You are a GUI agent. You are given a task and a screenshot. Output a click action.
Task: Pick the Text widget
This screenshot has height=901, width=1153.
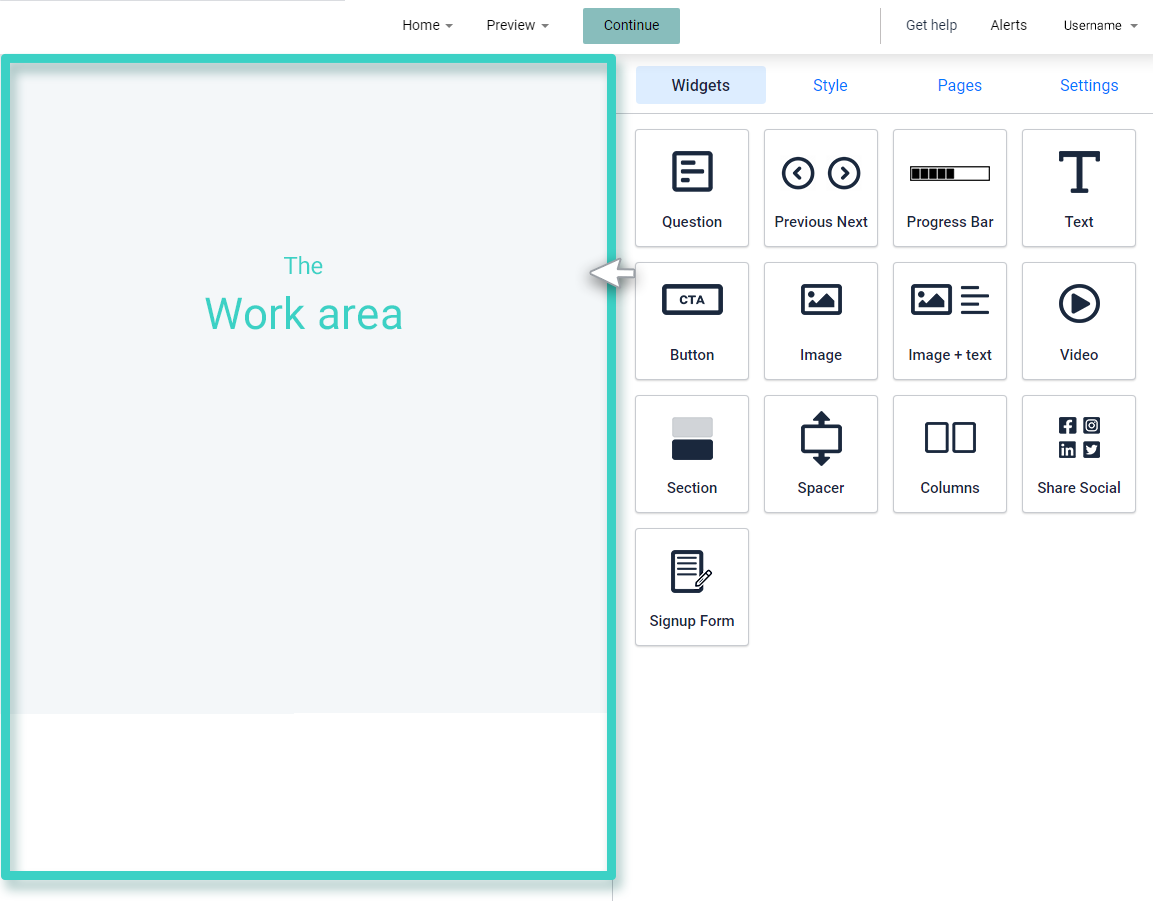click(1079, 188)
